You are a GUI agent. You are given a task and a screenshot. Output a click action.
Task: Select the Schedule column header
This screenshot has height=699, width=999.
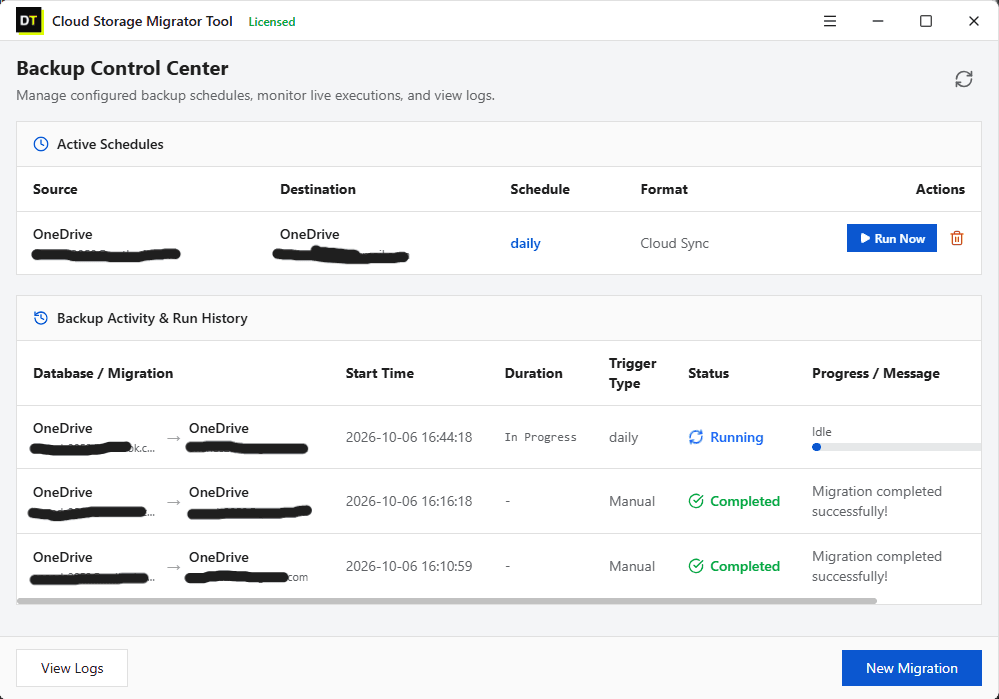pyautogui.click(x=540, y=189)
